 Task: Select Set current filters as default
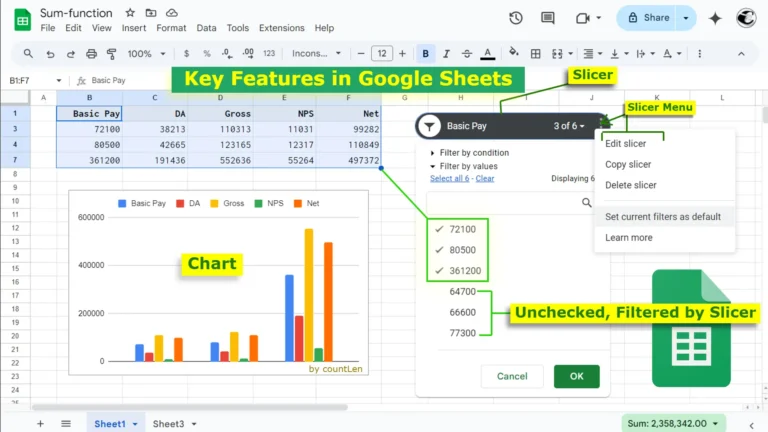tap(664, 216)
